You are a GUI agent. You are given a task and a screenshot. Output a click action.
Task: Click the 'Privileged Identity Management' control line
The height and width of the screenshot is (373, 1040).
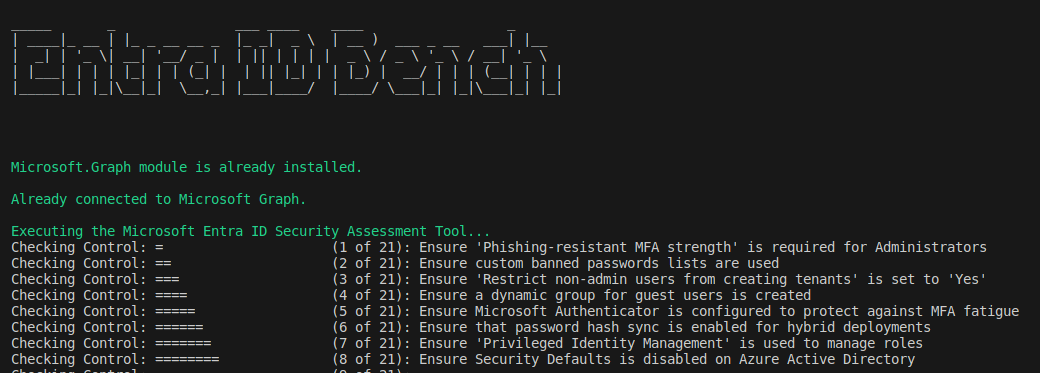click(x=467, y=343)
